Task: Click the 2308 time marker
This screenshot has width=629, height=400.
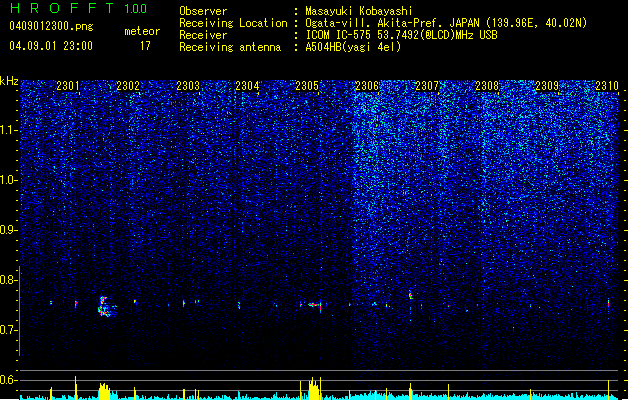Action: click(487, 85)
